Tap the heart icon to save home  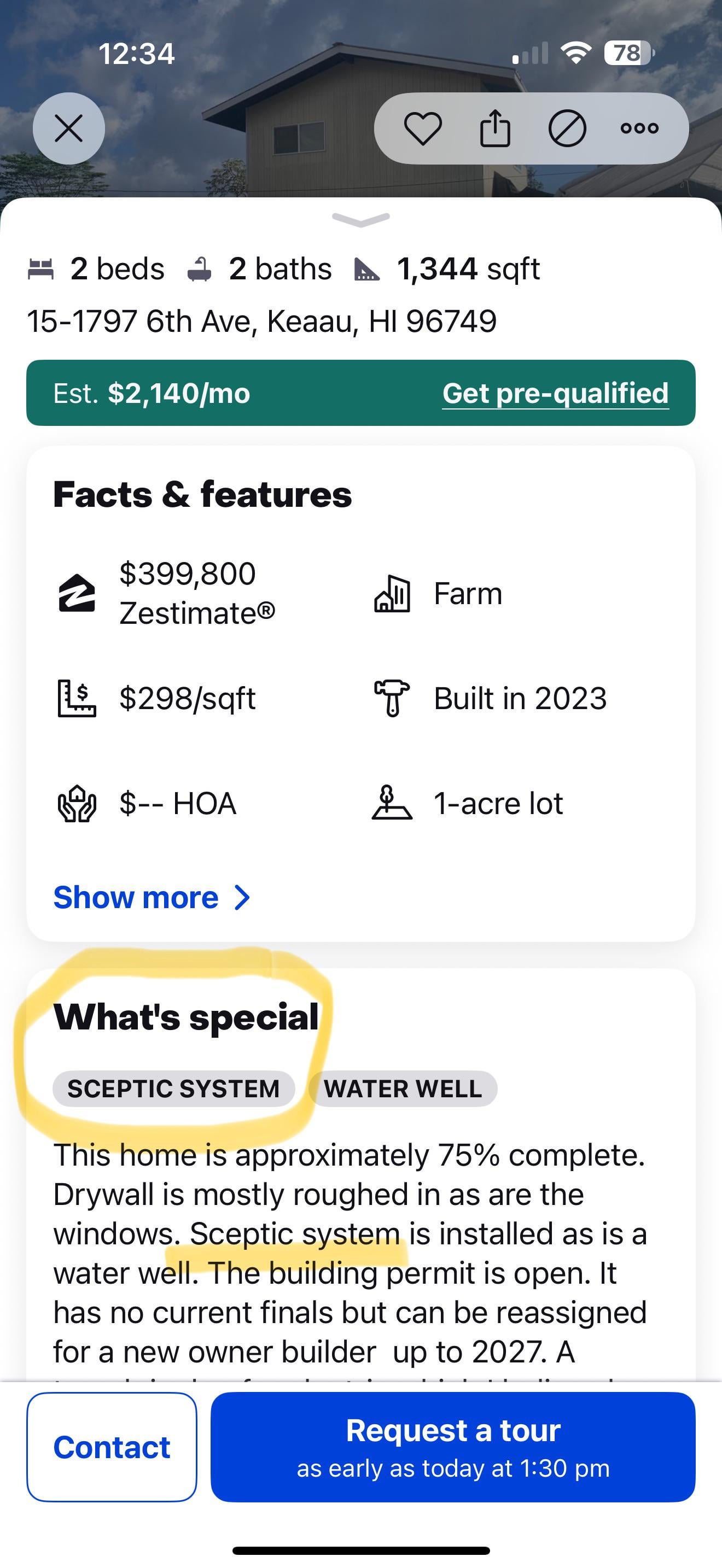click(x=422, y=128)
